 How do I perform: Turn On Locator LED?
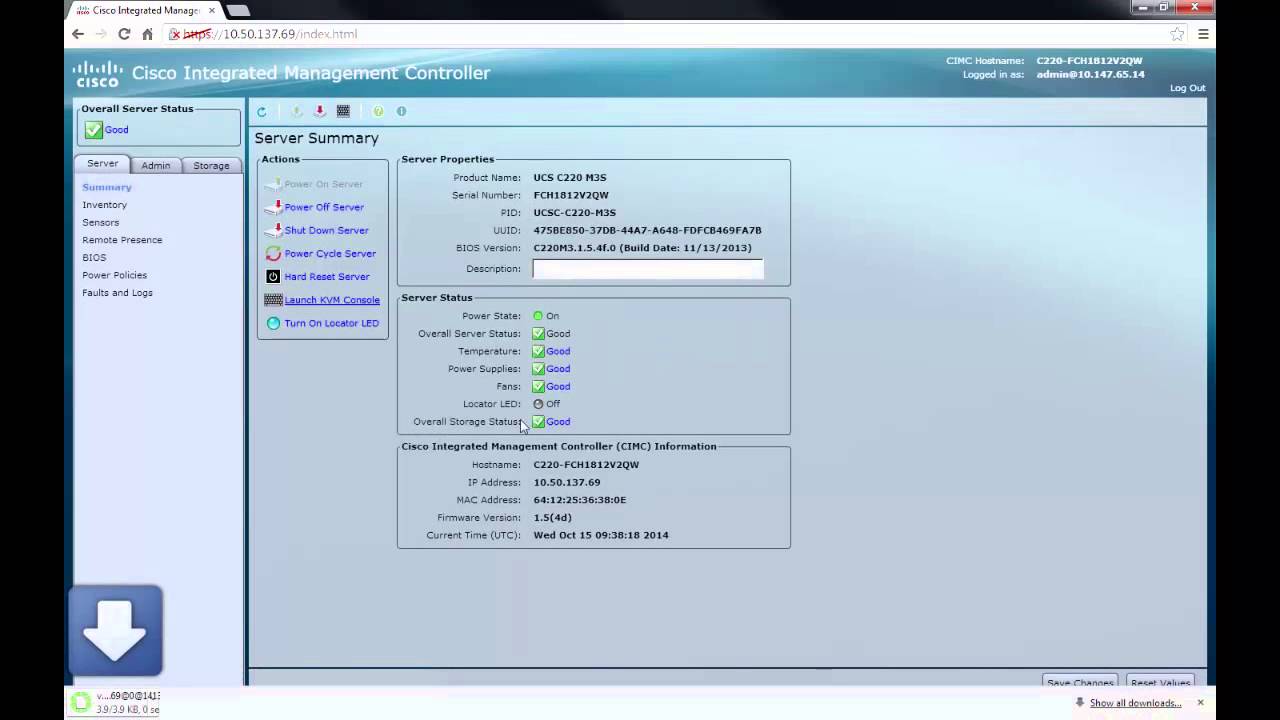coord(331,323)
